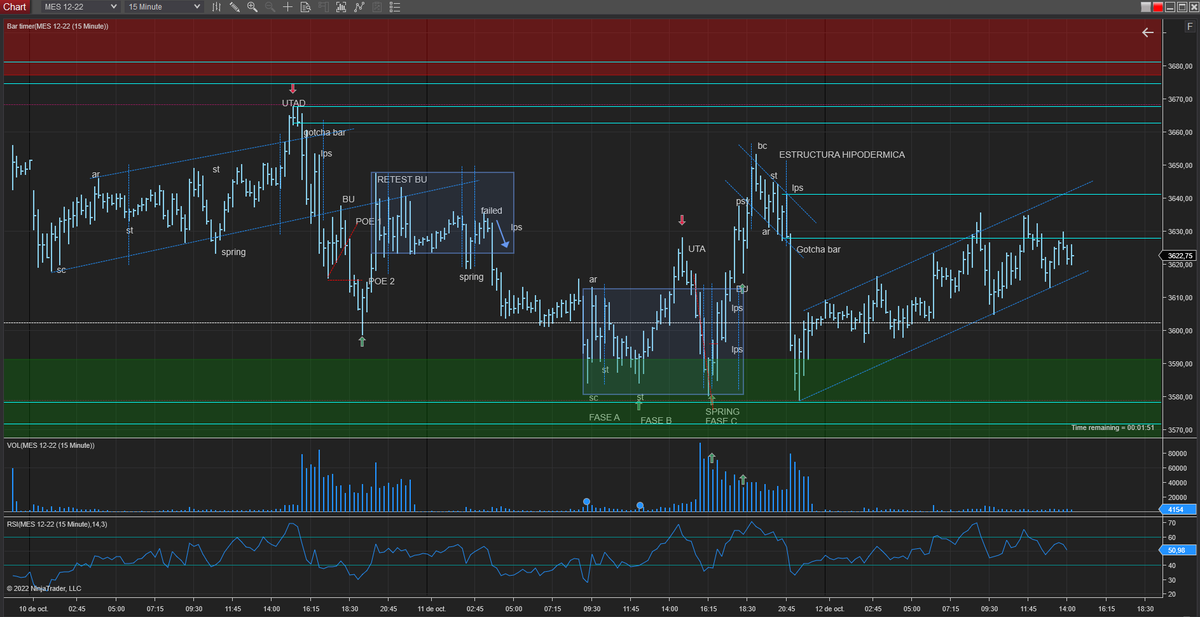1200x617 pixels.
Task: Set the grey instrument link button
Action: tap(1146, 7)
